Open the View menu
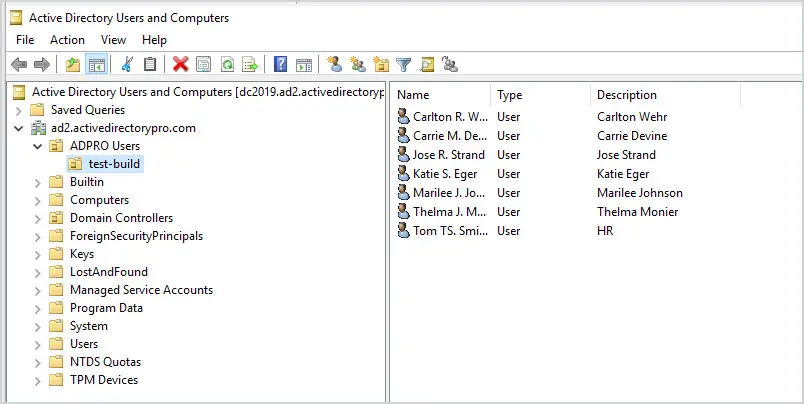This screenshot has height=404, width=804. click(x=113, y=40)
